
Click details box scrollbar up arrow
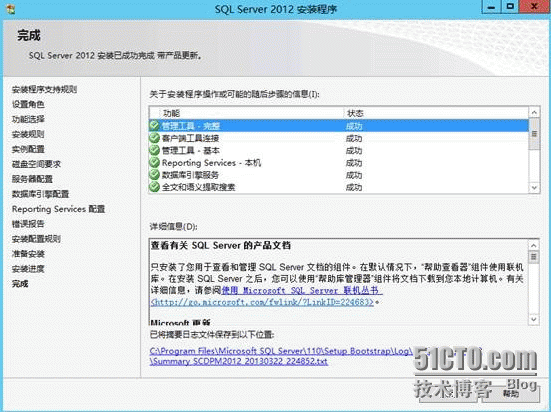[533, 245]
